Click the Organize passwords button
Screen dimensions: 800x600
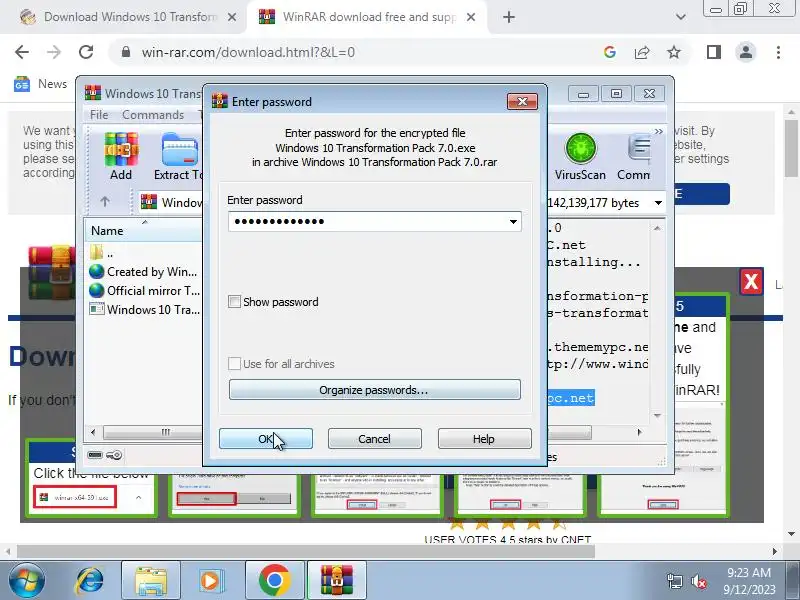click(x=374, y=390)
